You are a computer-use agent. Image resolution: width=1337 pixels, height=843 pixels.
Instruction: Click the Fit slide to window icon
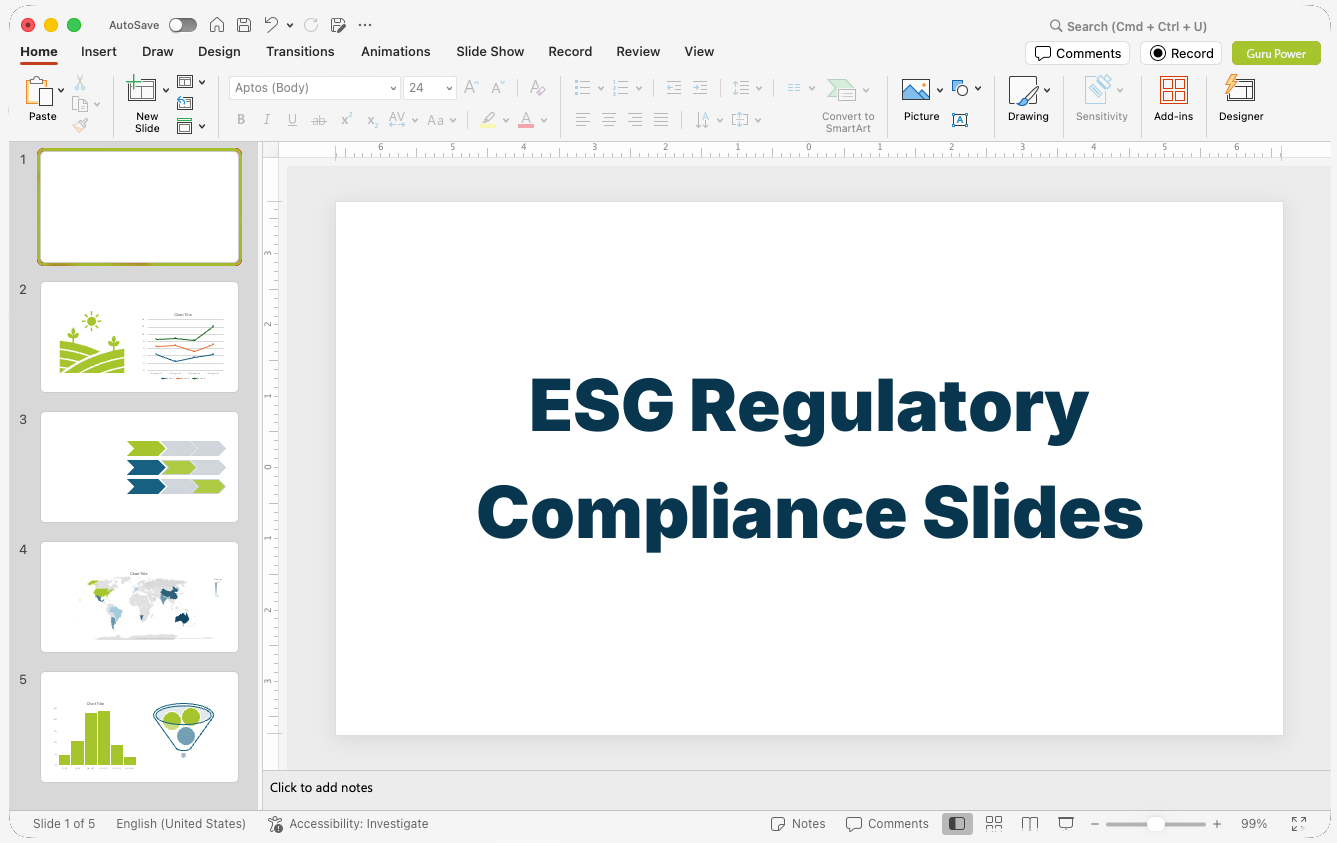click(x=1299, y=824)
